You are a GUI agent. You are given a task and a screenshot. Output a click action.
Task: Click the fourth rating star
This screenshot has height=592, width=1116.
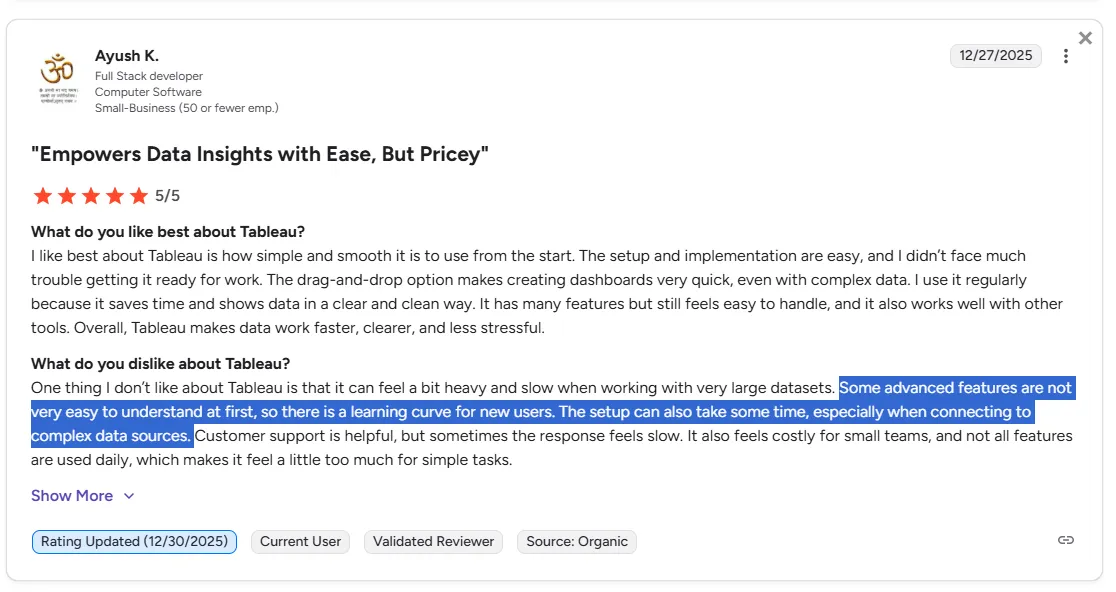point(115,196)
